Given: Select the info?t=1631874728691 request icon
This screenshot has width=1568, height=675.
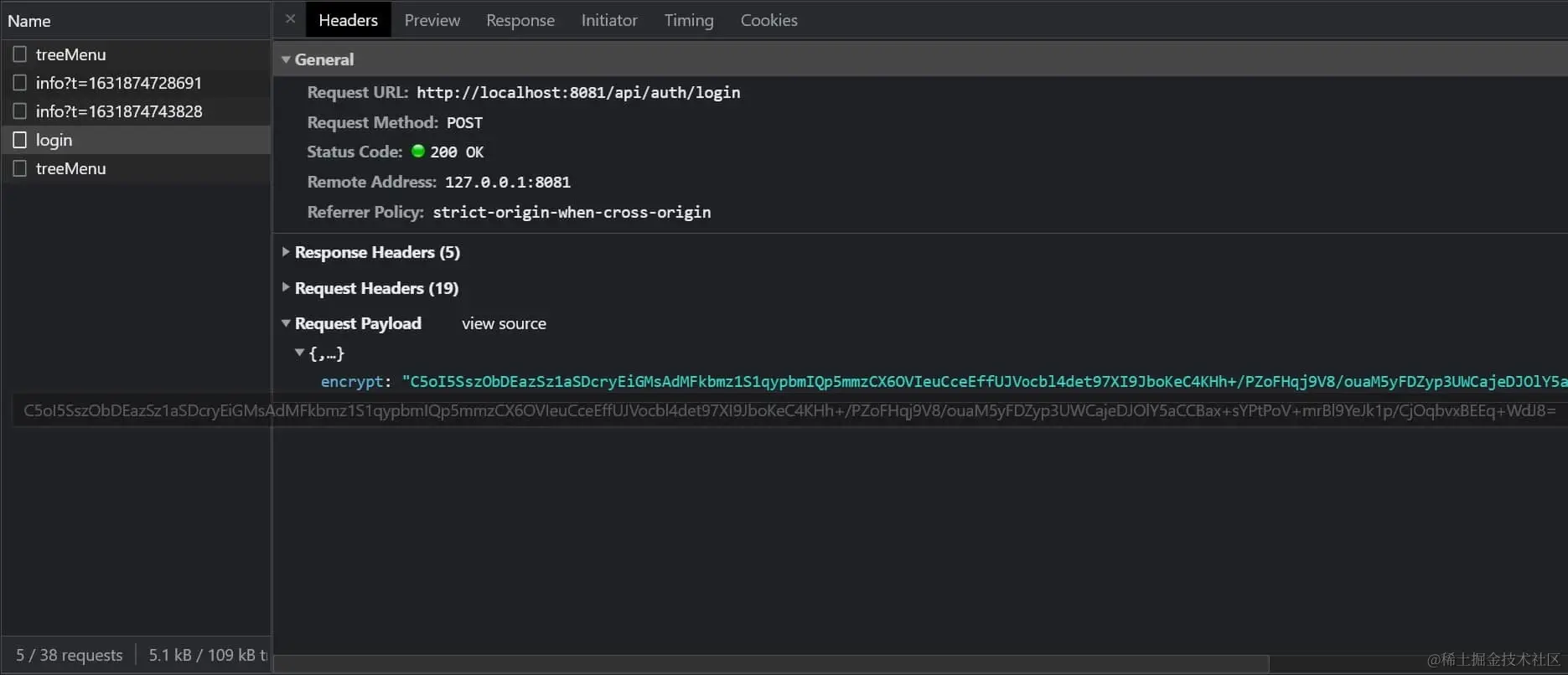Looking at the screenshot, I should pos(20,83).
